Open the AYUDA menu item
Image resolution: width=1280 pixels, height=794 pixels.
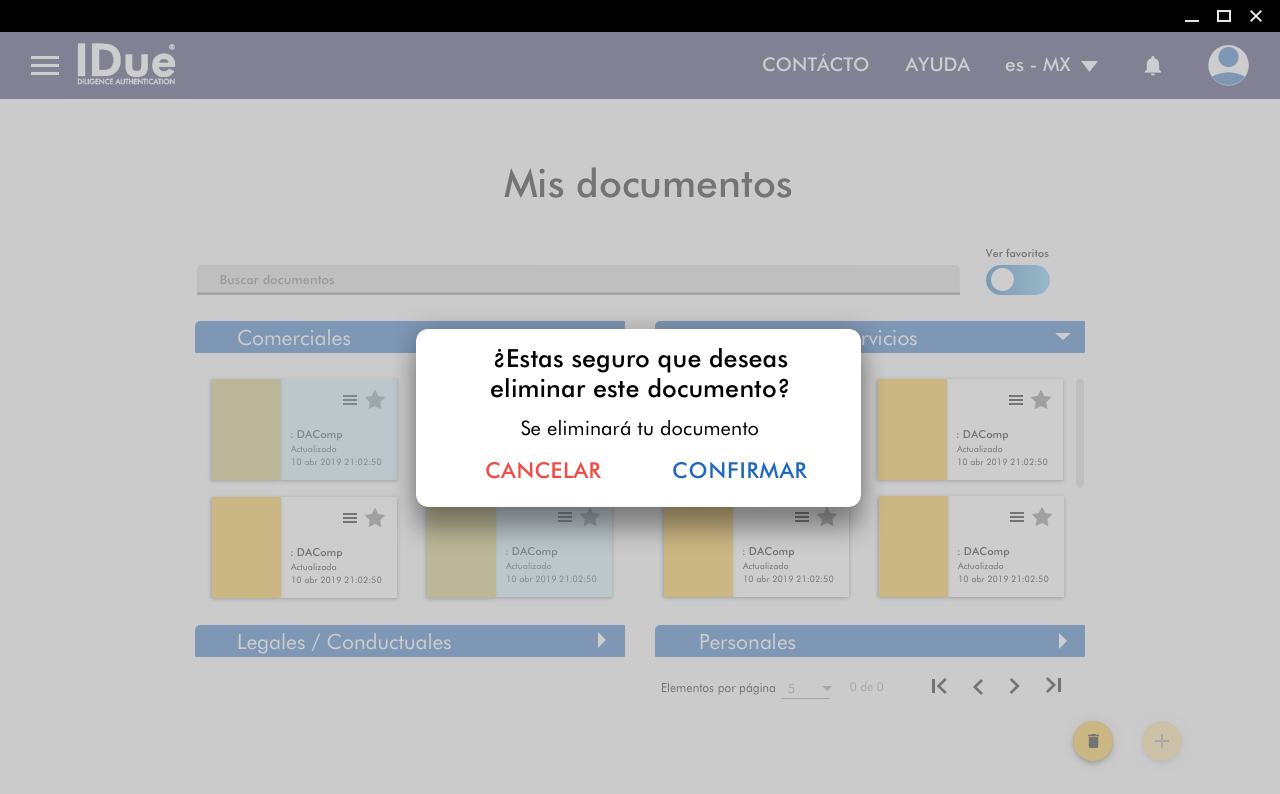[x=937, y=65]
